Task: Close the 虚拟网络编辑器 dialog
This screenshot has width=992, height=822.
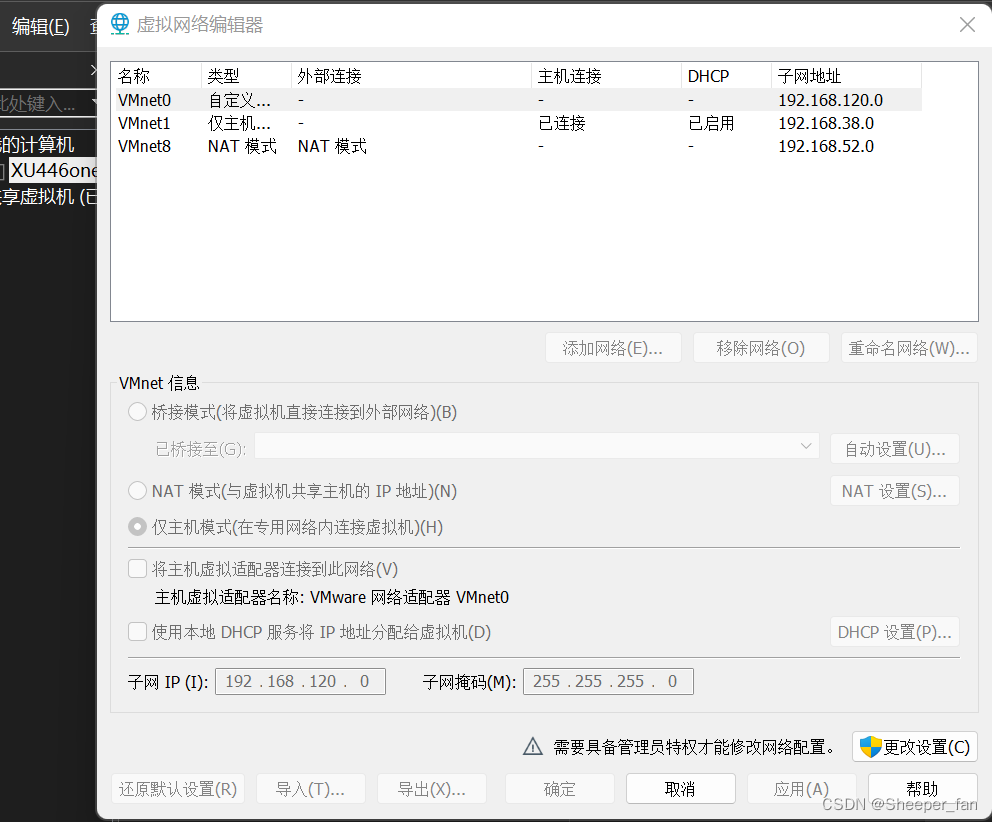Action: click(x=967, y=25)
